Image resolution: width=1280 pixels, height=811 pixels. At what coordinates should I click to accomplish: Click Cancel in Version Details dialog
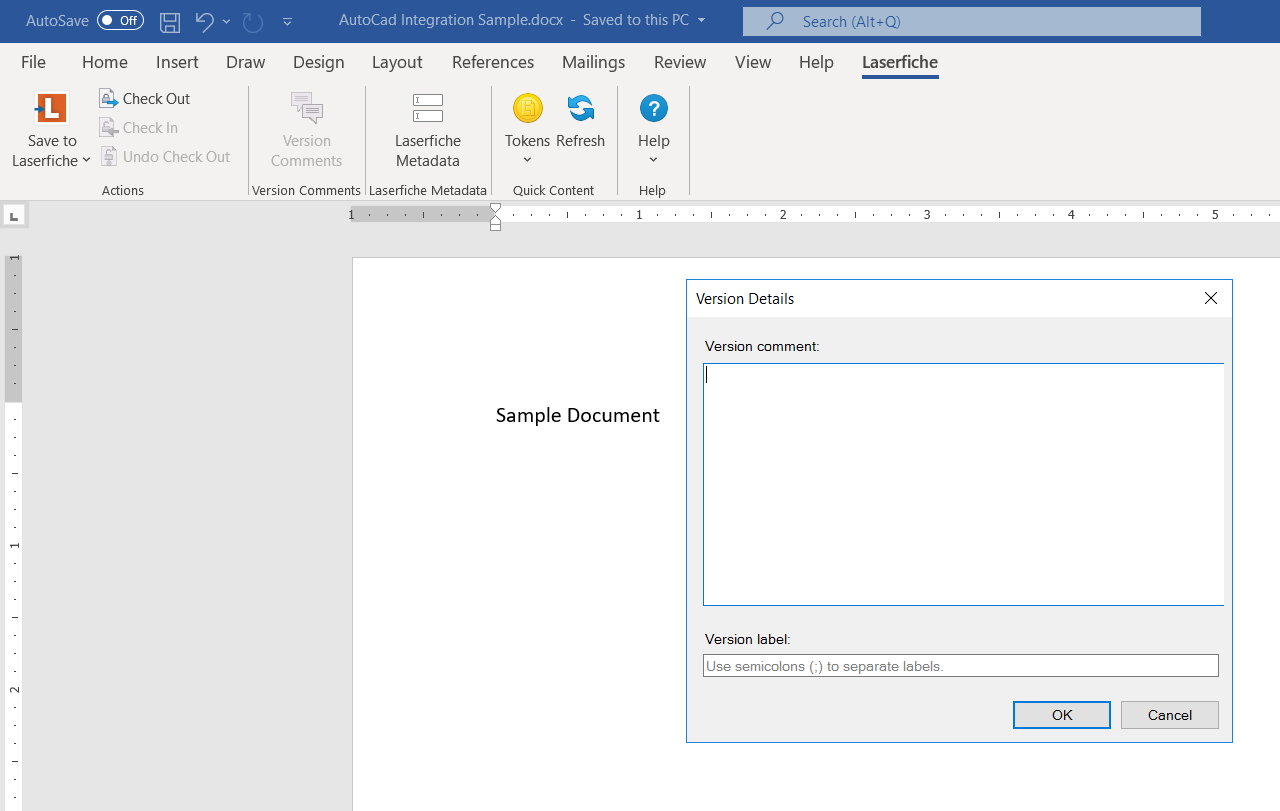[1169, 715]
